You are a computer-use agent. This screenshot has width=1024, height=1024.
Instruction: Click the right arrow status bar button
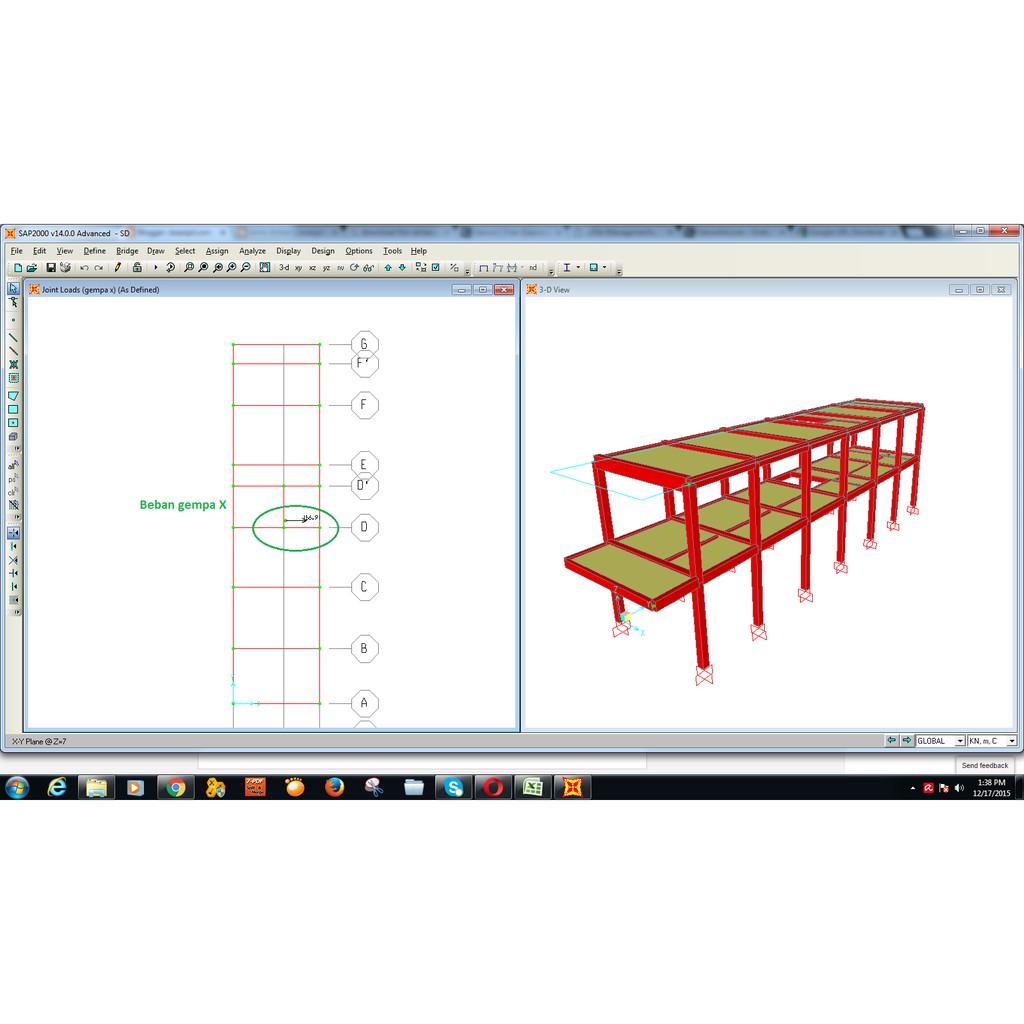point(906,741)
